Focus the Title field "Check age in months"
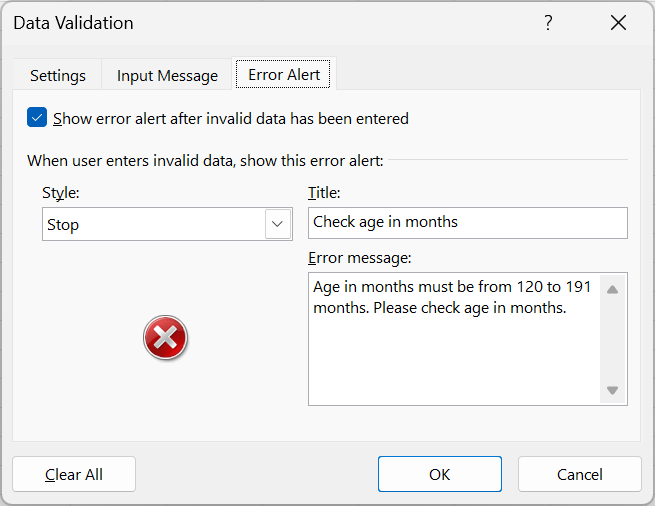 tap(468, 223)
